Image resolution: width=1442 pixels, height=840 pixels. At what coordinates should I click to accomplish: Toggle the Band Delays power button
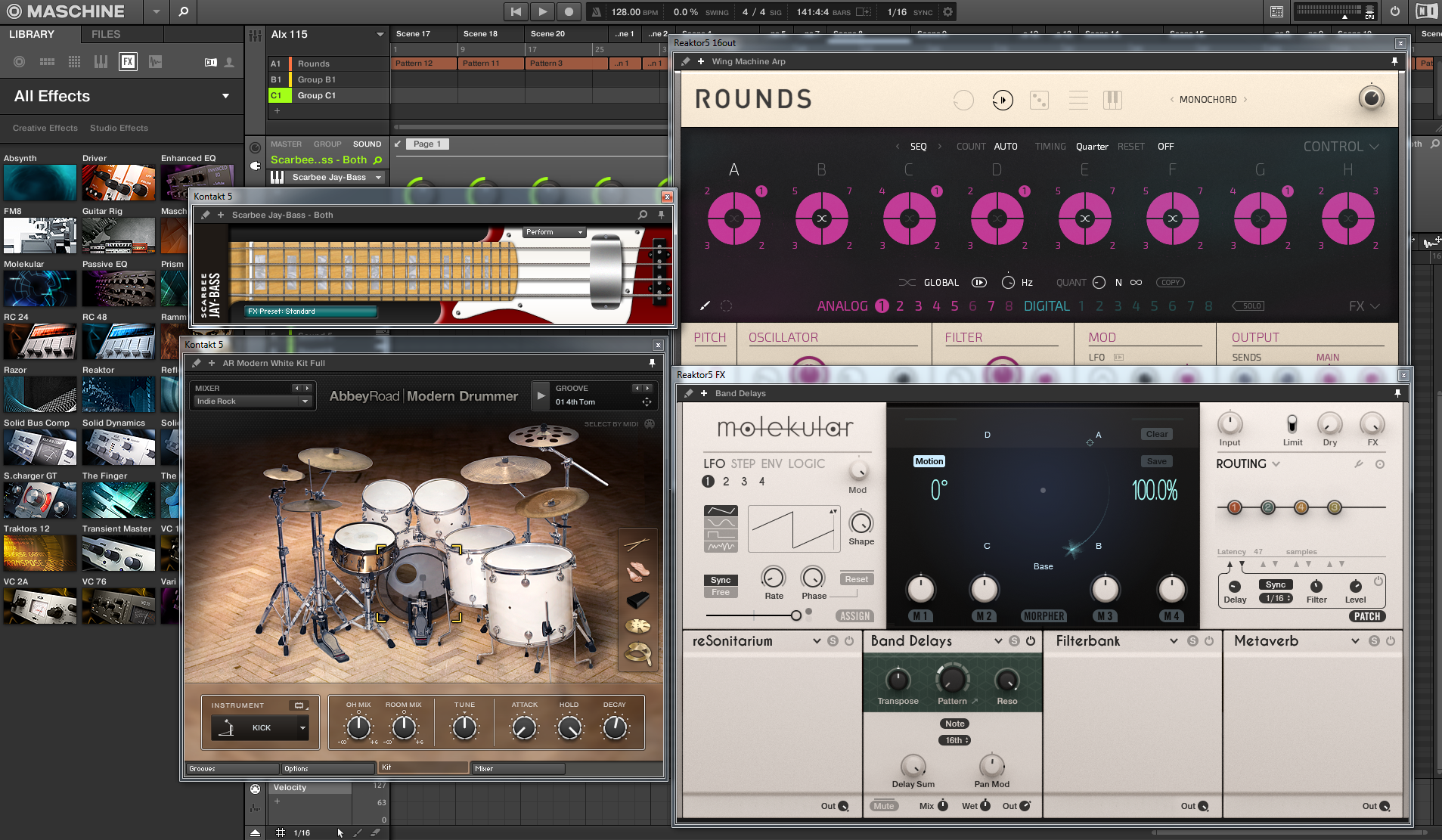click(1031, 641)
